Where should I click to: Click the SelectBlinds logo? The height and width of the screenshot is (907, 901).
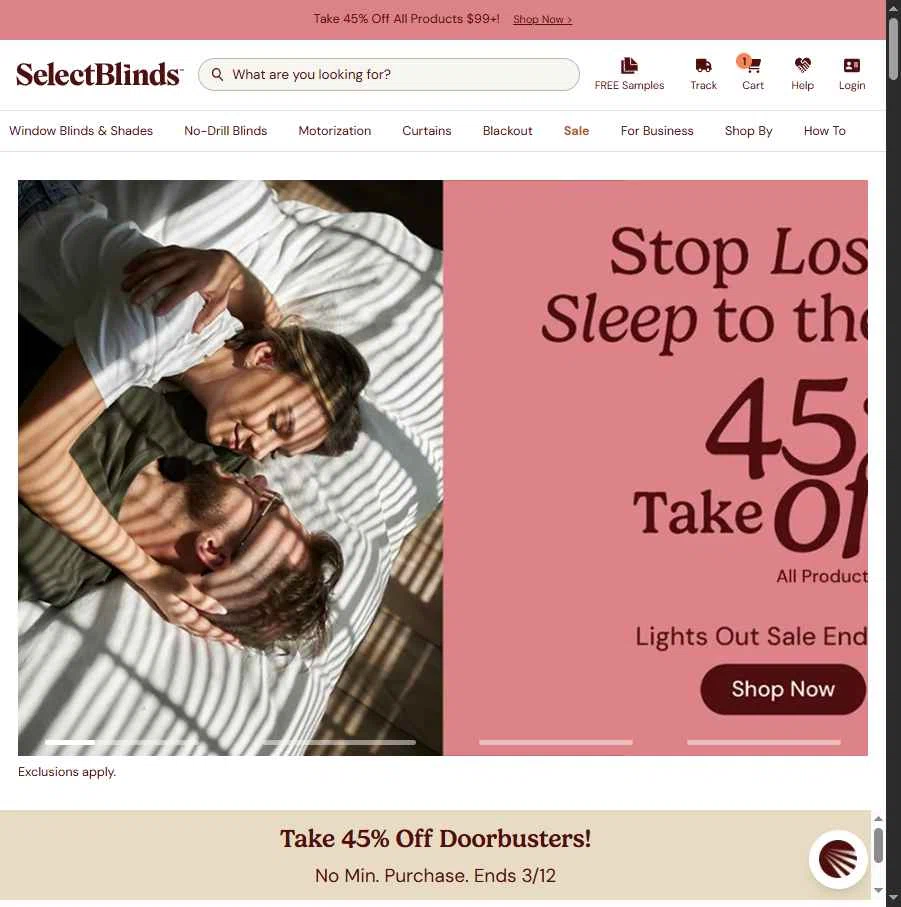(x=99, y=75)
